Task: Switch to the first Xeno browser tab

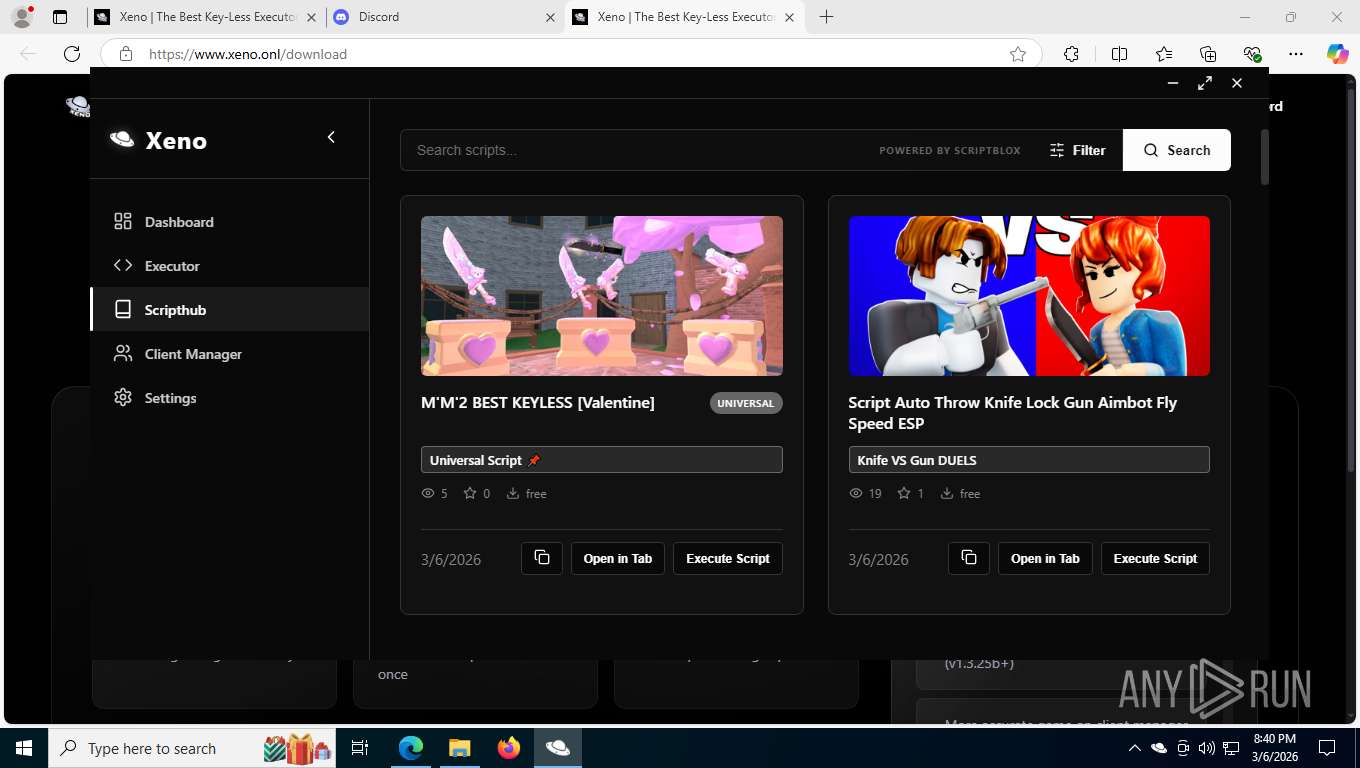Action: point(206,17)
